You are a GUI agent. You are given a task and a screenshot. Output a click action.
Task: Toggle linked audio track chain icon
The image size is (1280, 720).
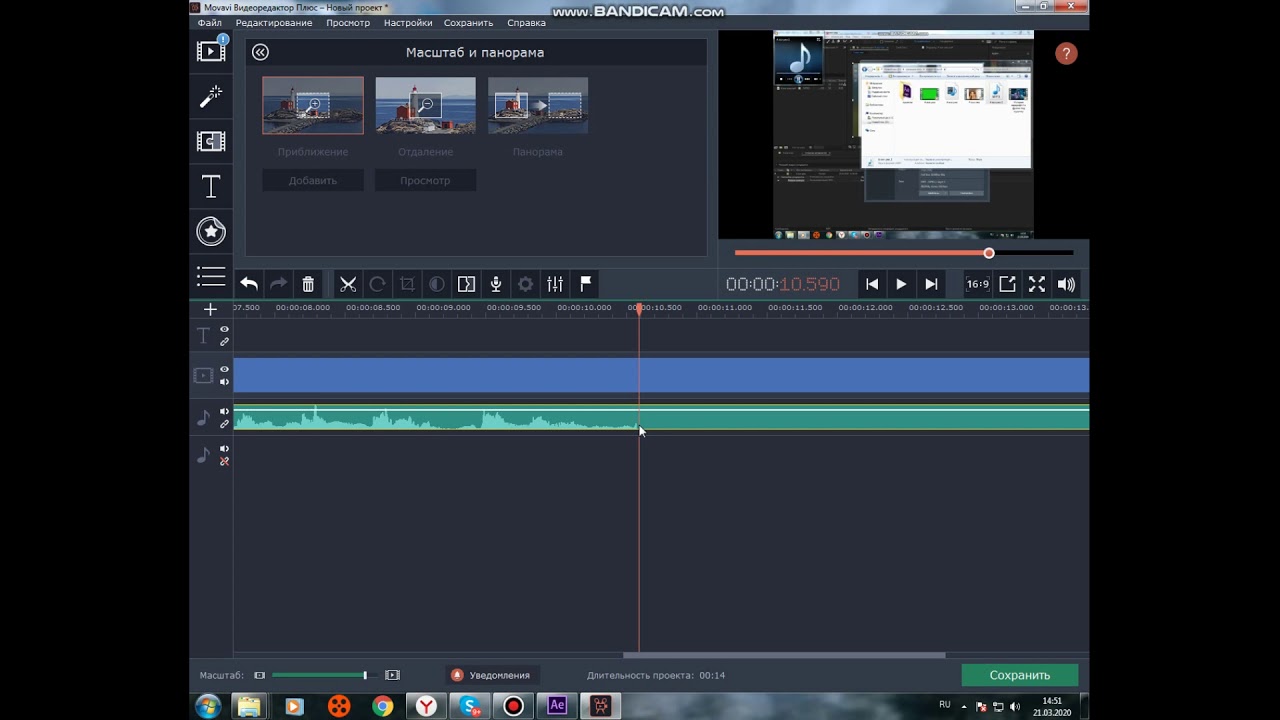pos(224,424)
